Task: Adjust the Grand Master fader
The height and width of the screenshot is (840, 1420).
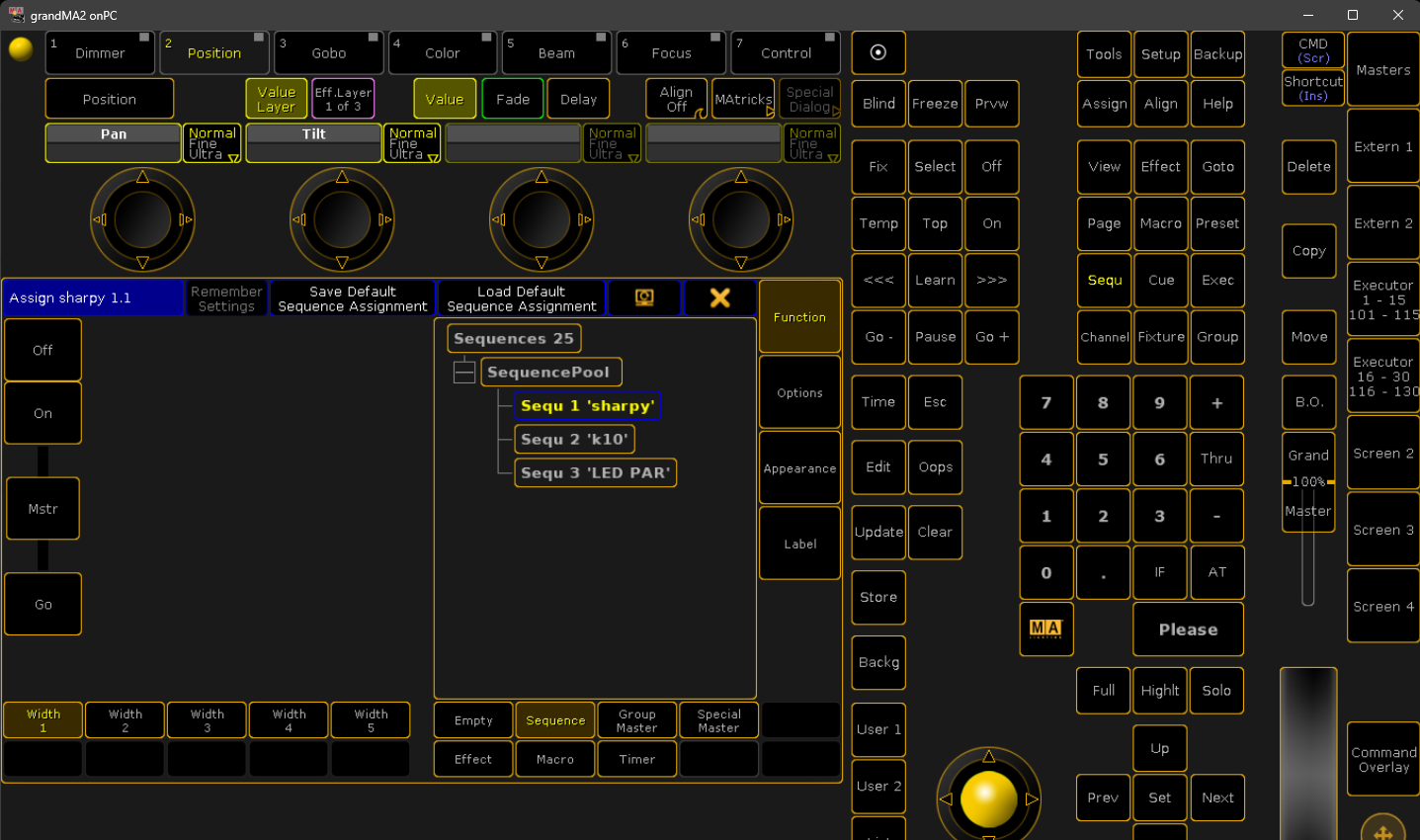Action: coord(1308,482)
